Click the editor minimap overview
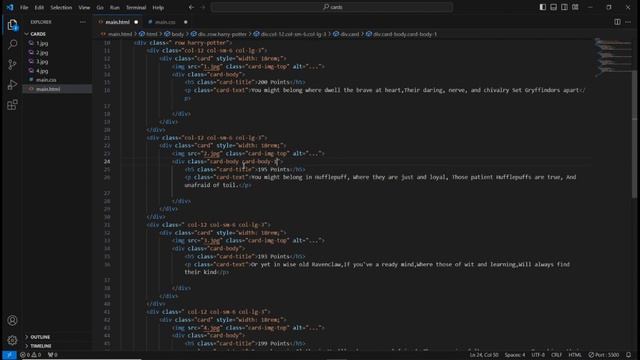 click(612, 57)
